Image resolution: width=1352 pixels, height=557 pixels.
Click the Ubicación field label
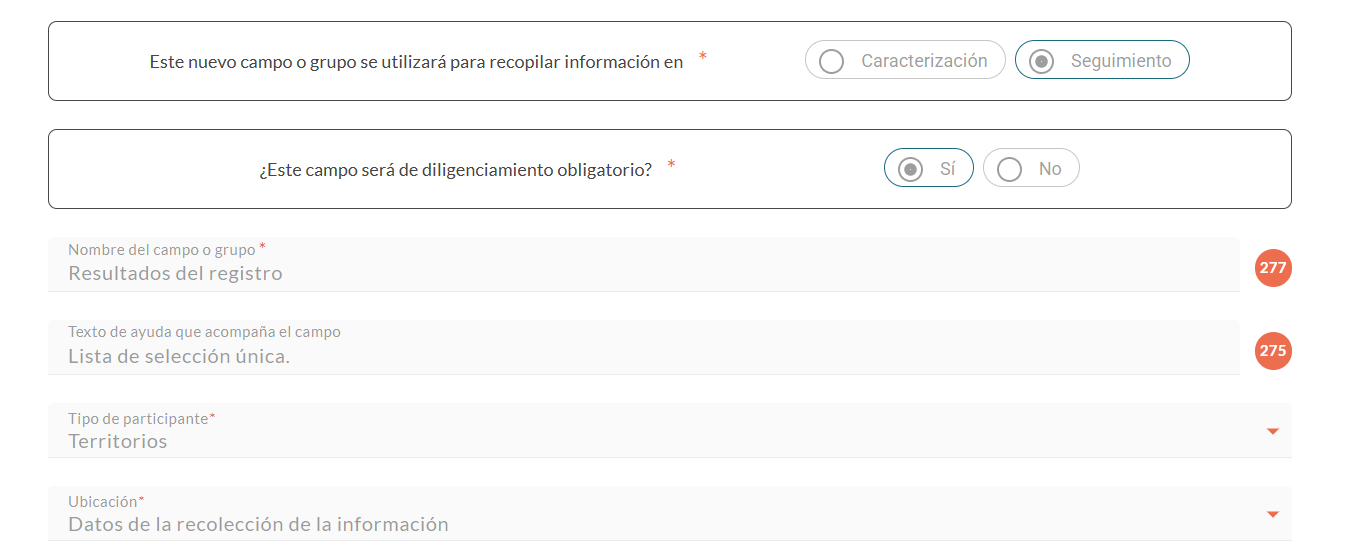pyautogui.click(x=102, y=501)
